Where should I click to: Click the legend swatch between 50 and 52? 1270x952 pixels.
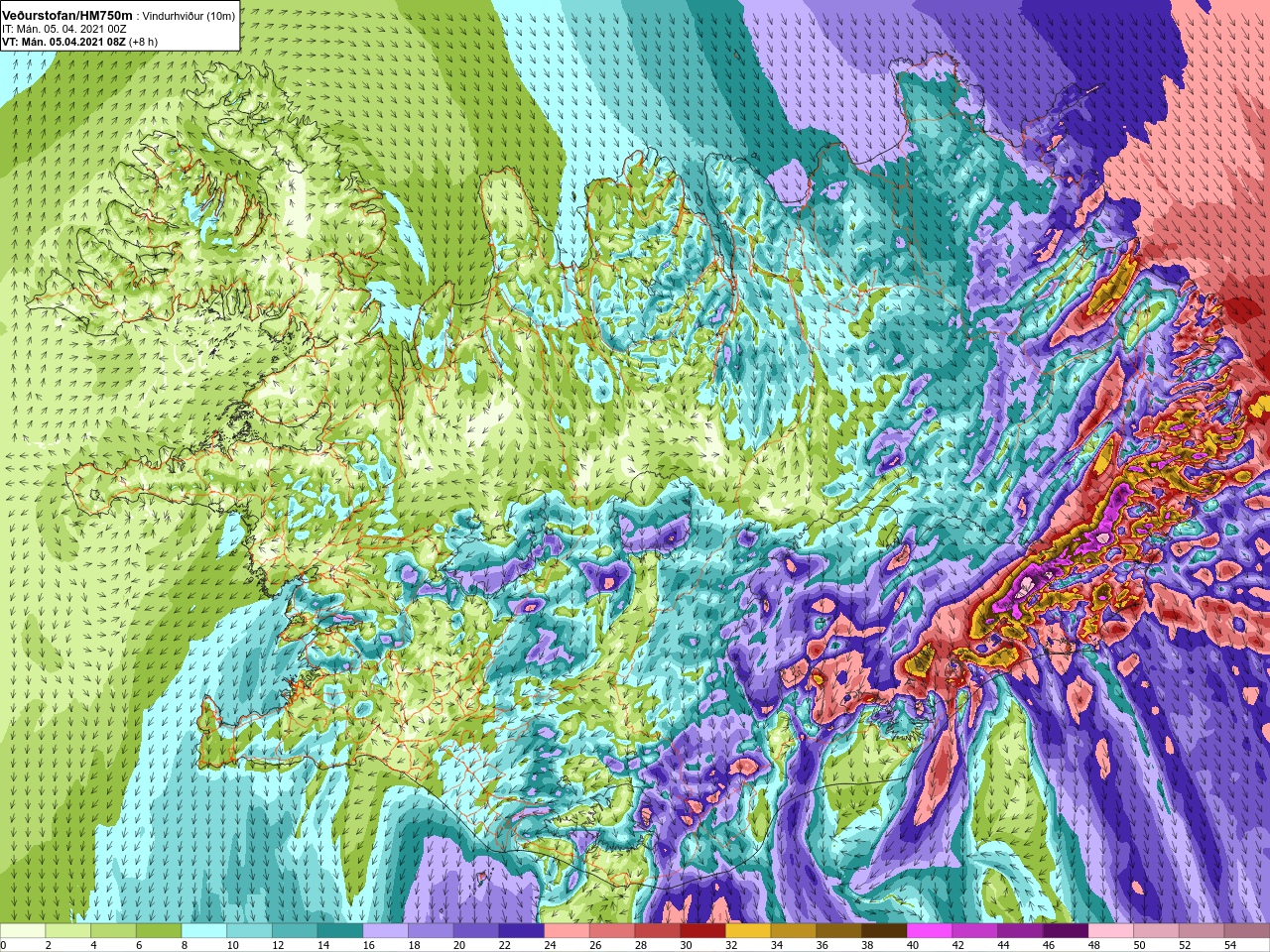point(1157,931)
